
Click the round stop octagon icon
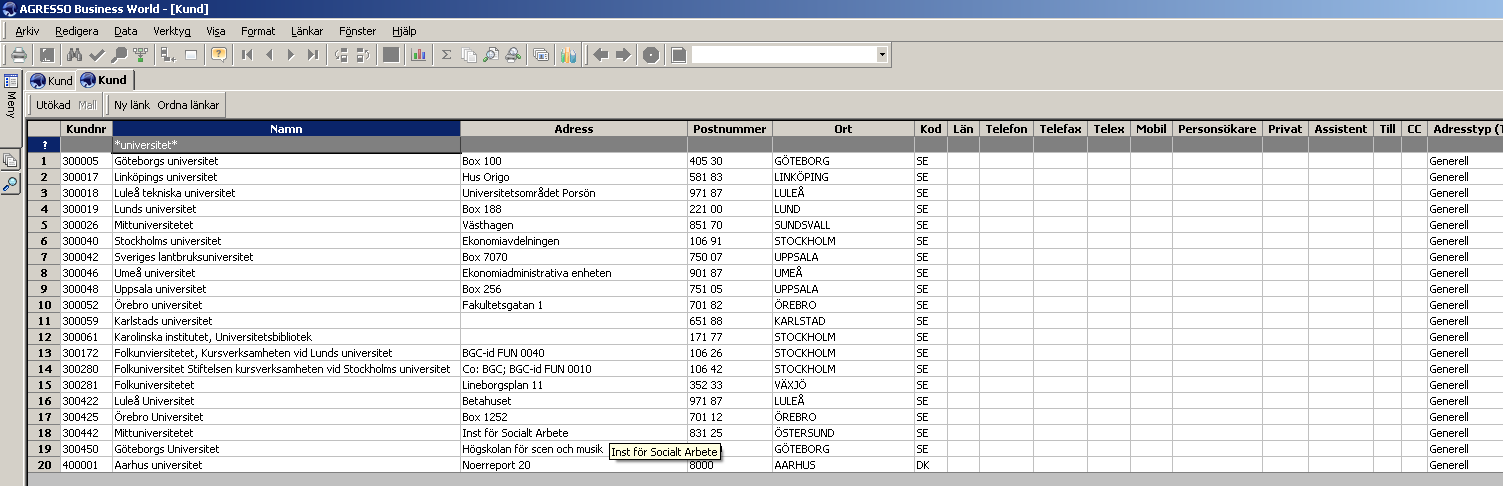point(651,54)
